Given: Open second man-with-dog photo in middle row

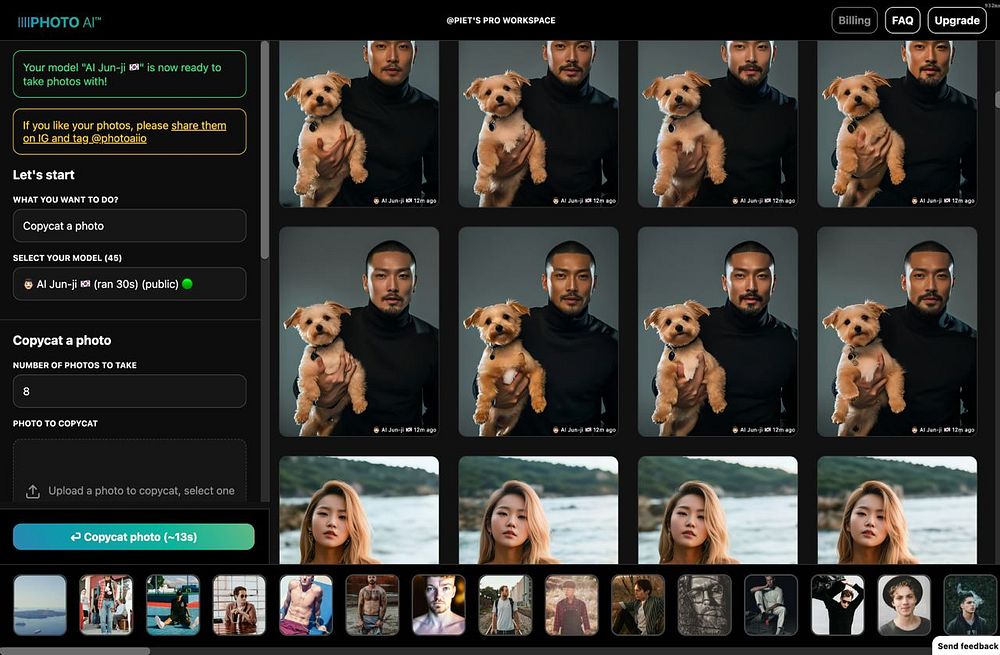Looking at the screenshot, I should click(538, 332).
